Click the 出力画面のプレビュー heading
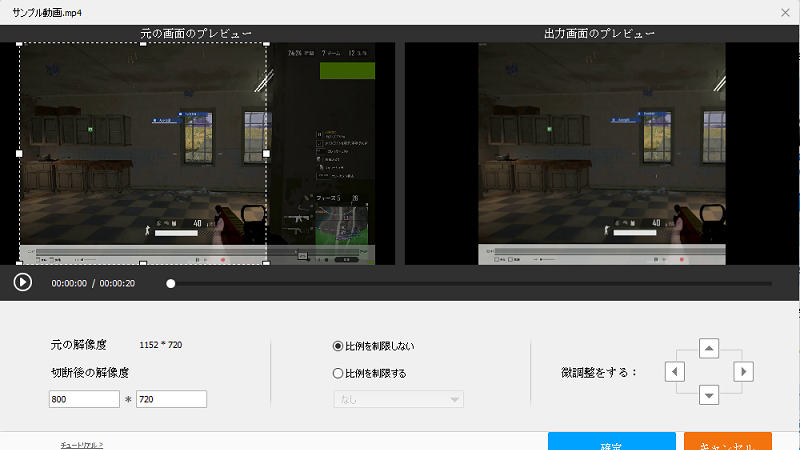 coord(599,34)
